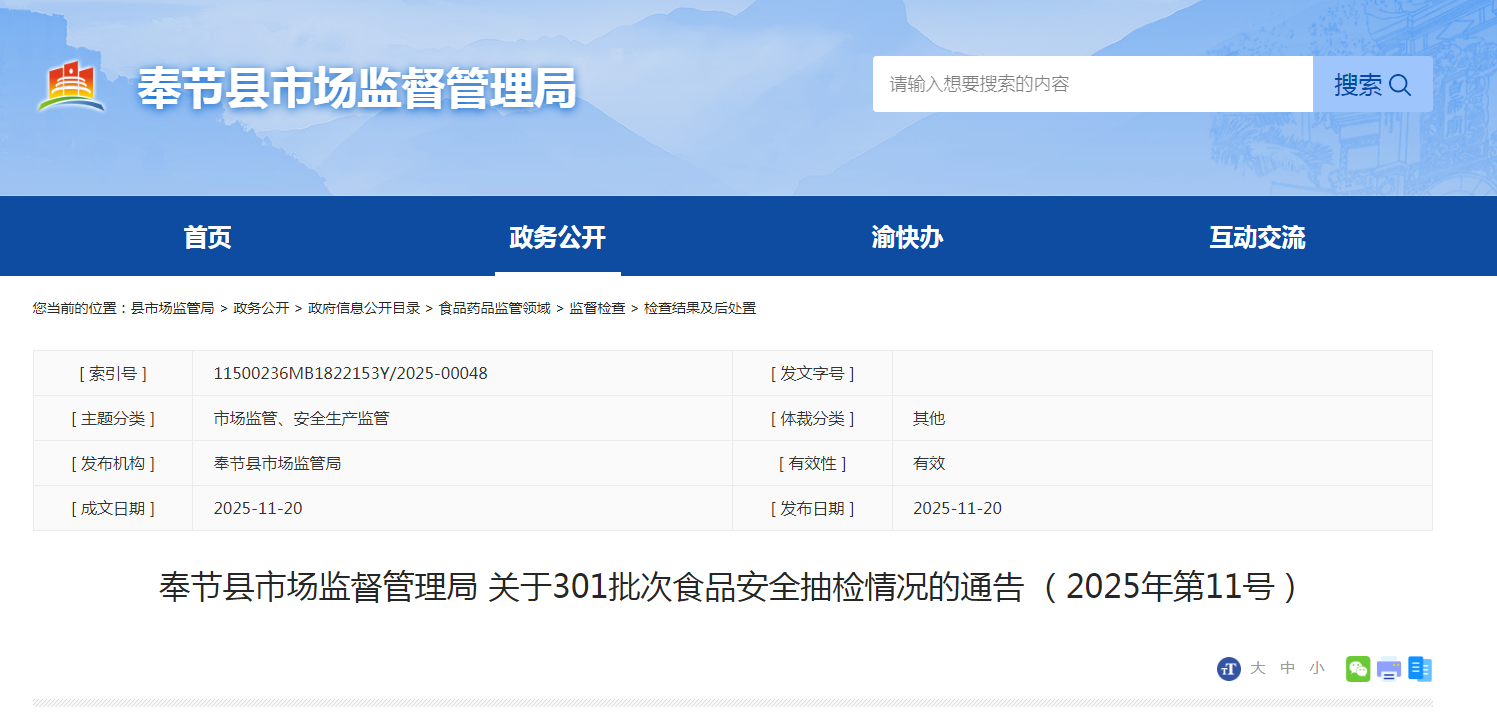Image resolution: width=1497 pixels, height=717 pixels.
Task: Expand the 渝快办 navigation section
Action: [x=906, y=236]
